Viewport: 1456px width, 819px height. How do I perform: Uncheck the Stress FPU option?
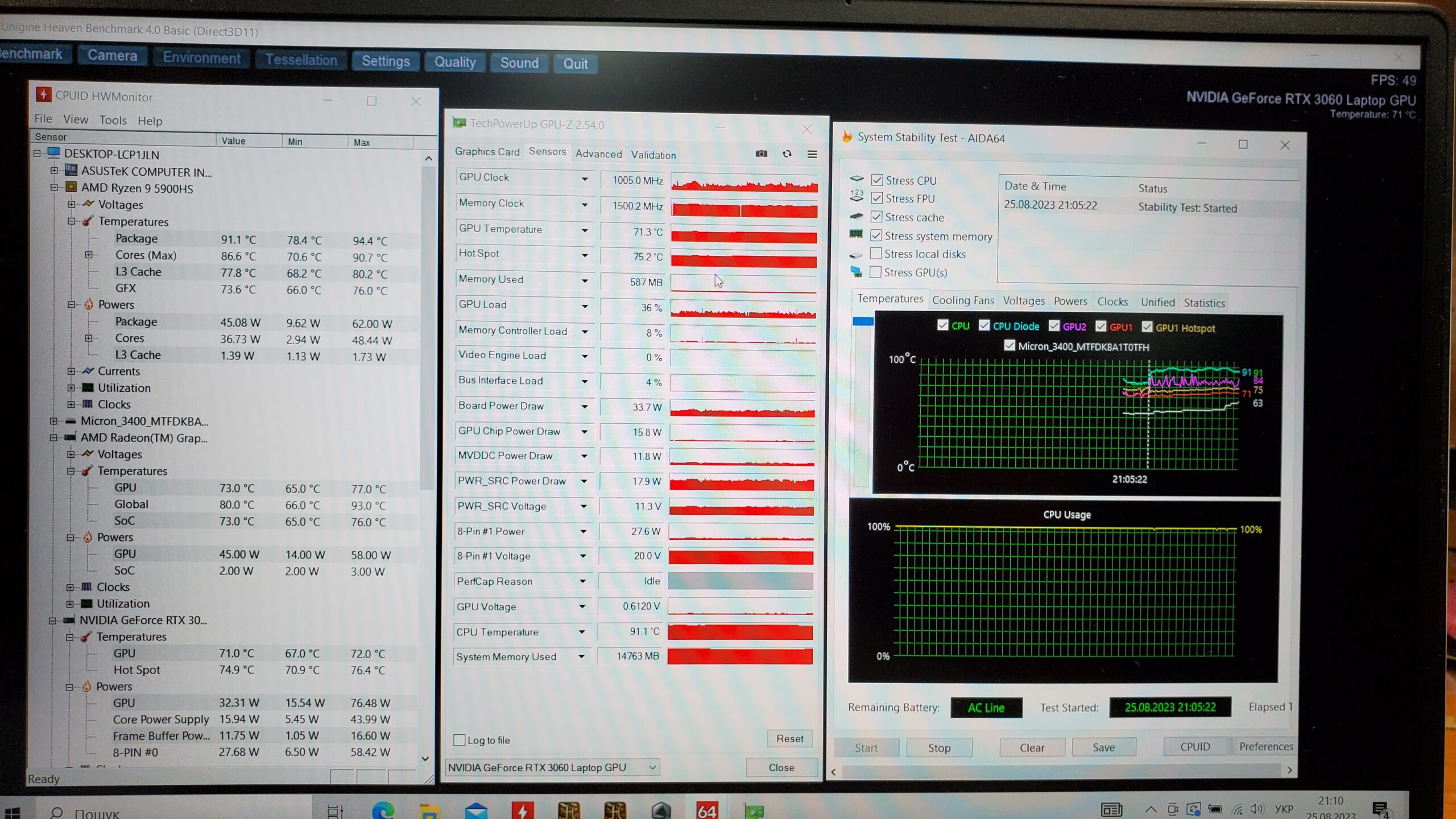(876, 198)
